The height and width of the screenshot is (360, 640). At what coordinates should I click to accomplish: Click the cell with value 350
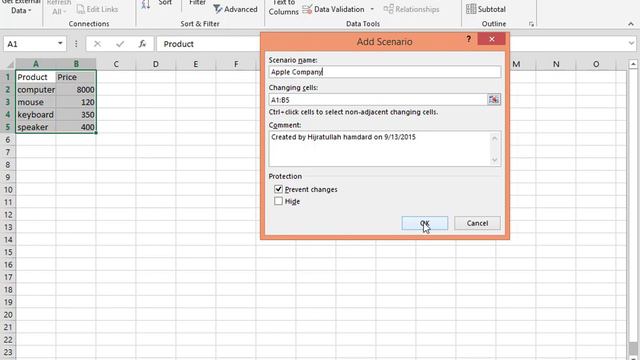click(76, 115)
